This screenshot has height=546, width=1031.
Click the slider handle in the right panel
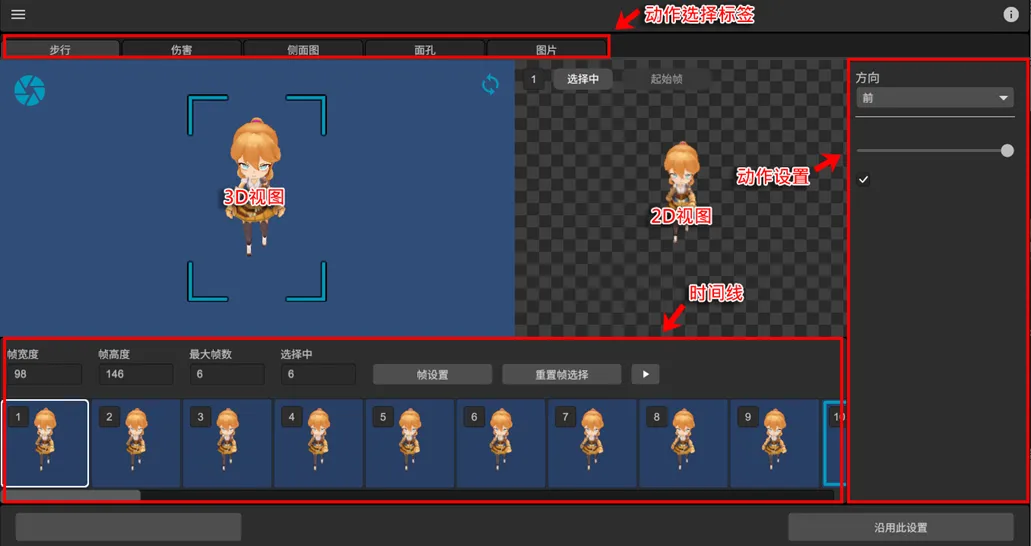pos(1007,151)
